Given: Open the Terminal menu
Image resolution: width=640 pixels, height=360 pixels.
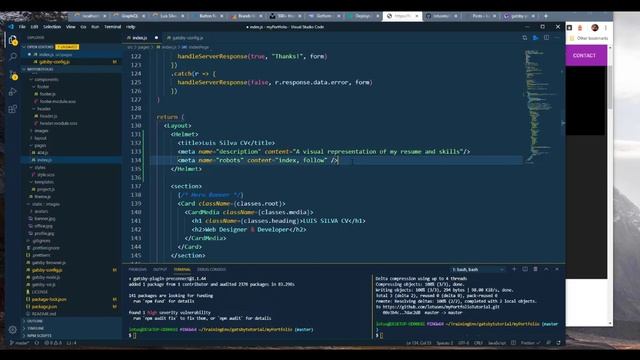Looking at the screenshot, I should 113,27.
